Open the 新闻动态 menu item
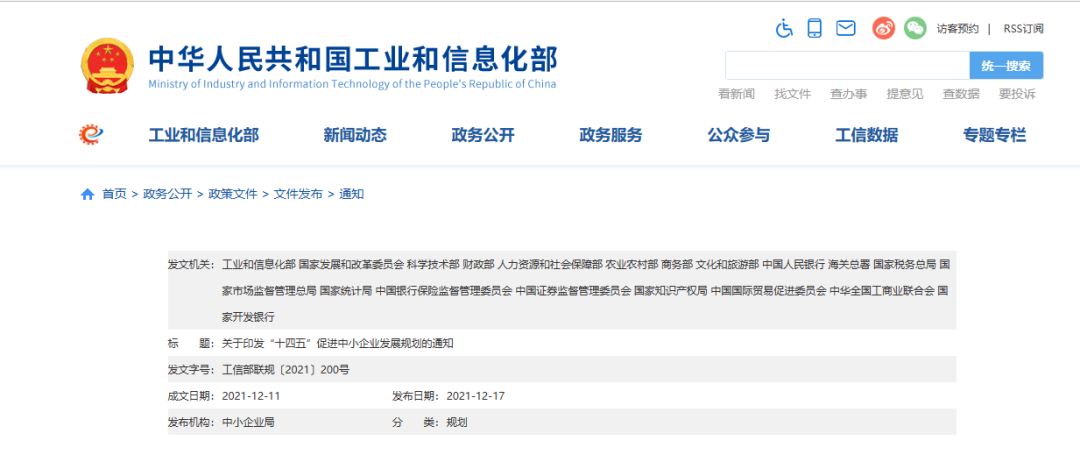This screenshot has width=1080, height=462. tap(355, 136)
